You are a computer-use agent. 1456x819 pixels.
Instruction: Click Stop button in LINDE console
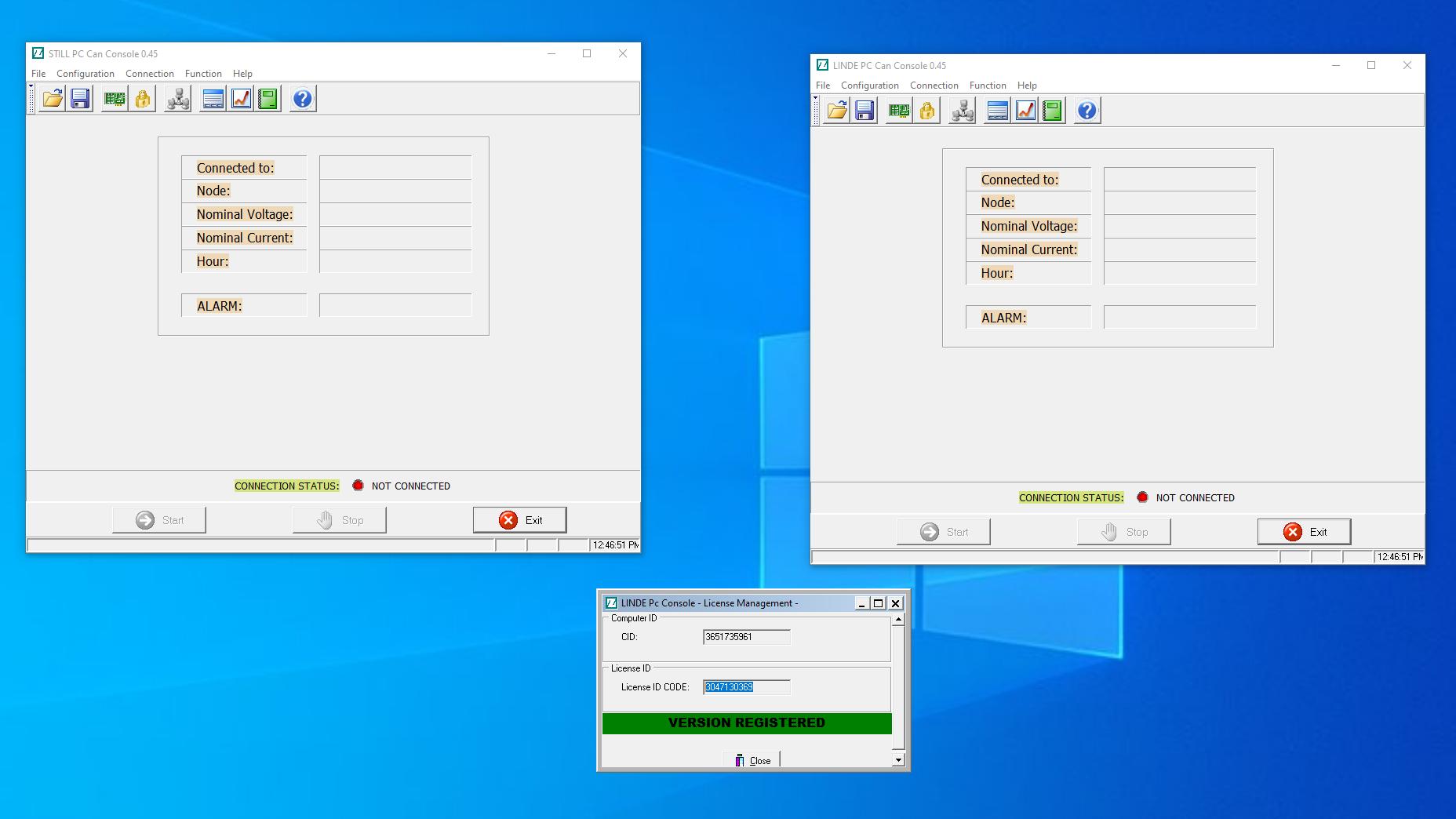(1124, 532)
